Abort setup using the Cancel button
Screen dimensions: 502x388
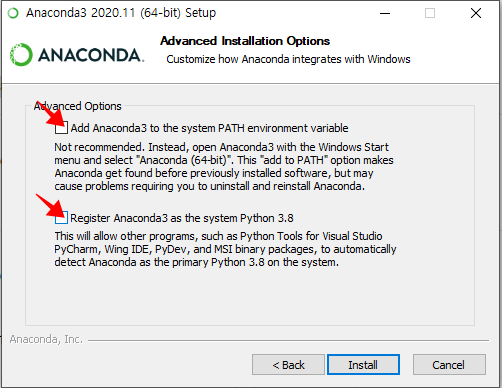coord(449,365)
